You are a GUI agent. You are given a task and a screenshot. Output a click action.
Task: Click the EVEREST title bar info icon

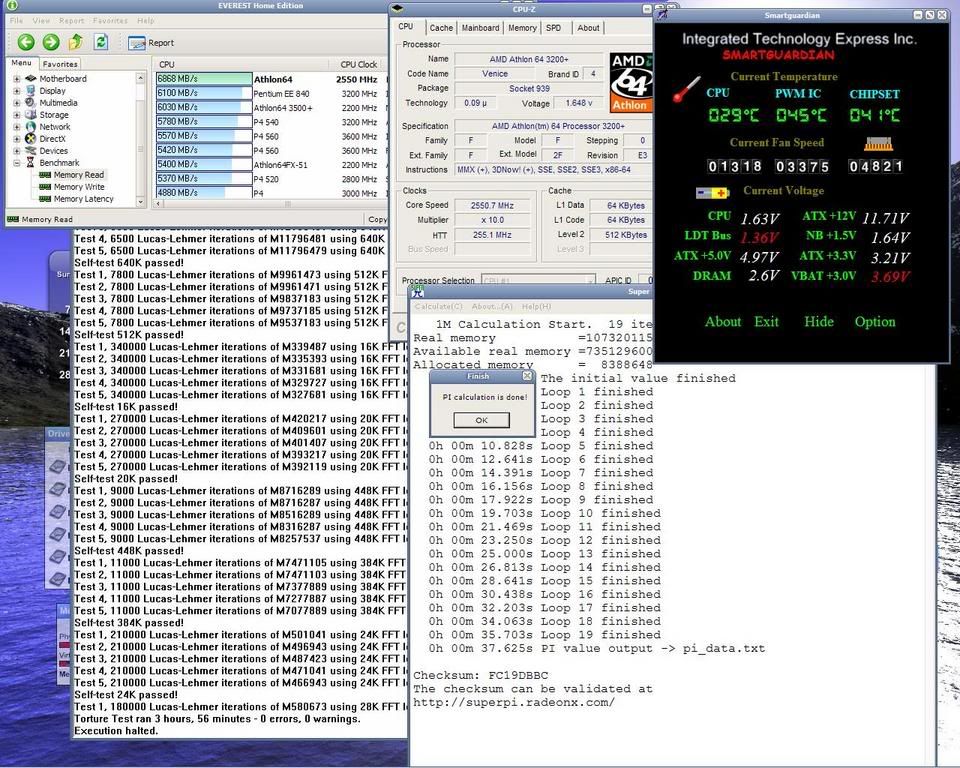(x=11, y=6)
